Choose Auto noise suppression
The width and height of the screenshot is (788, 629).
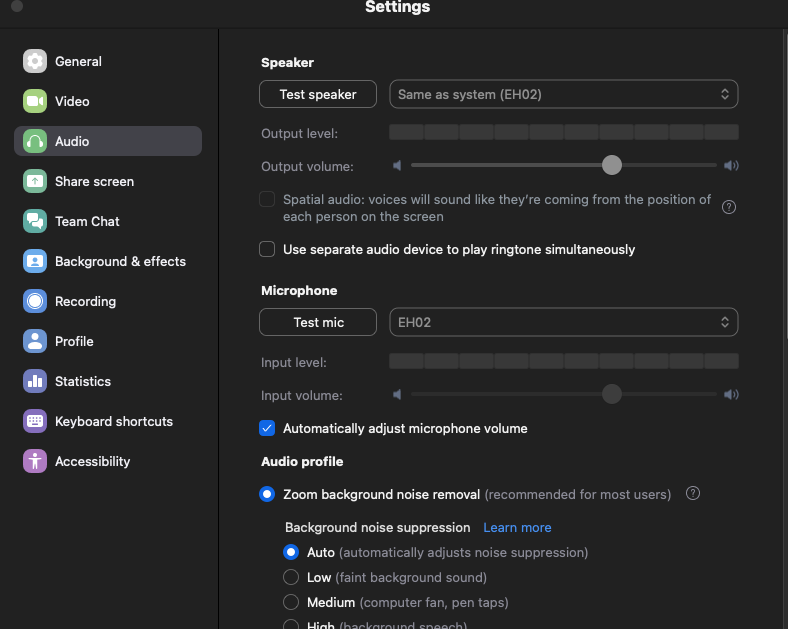click(291, 552)
